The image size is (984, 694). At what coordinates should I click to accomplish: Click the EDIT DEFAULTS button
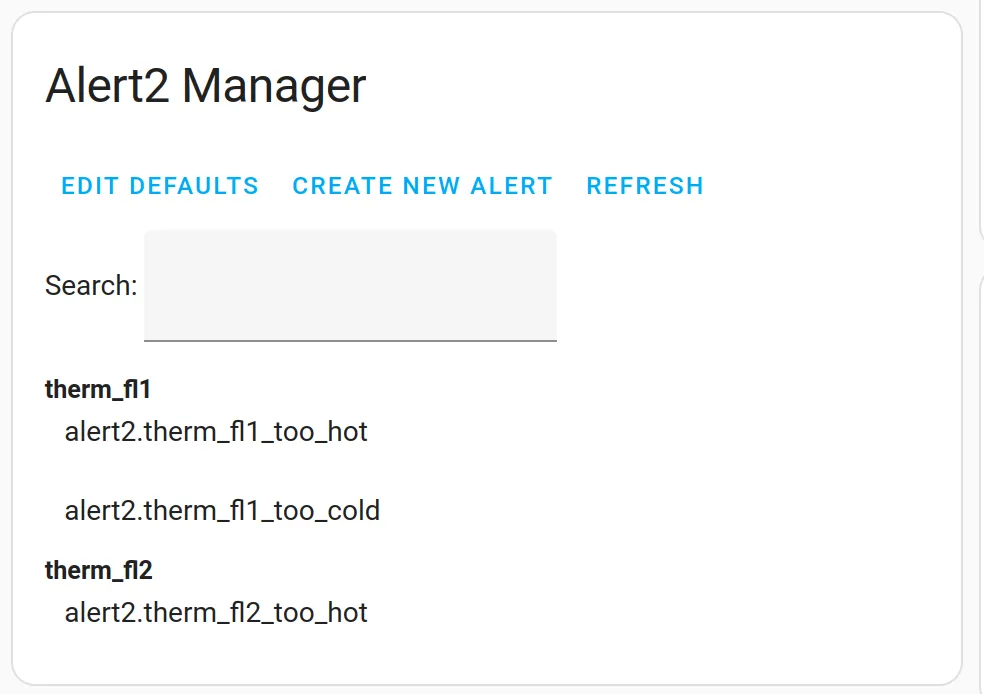(x=160, y=186)
